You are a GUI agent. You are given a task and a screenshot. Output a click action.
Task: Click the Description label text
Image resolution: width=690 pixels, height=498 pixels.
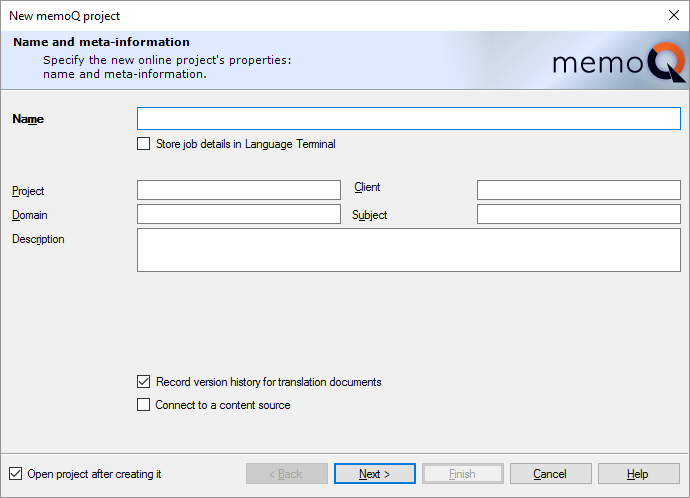(38, 239)
